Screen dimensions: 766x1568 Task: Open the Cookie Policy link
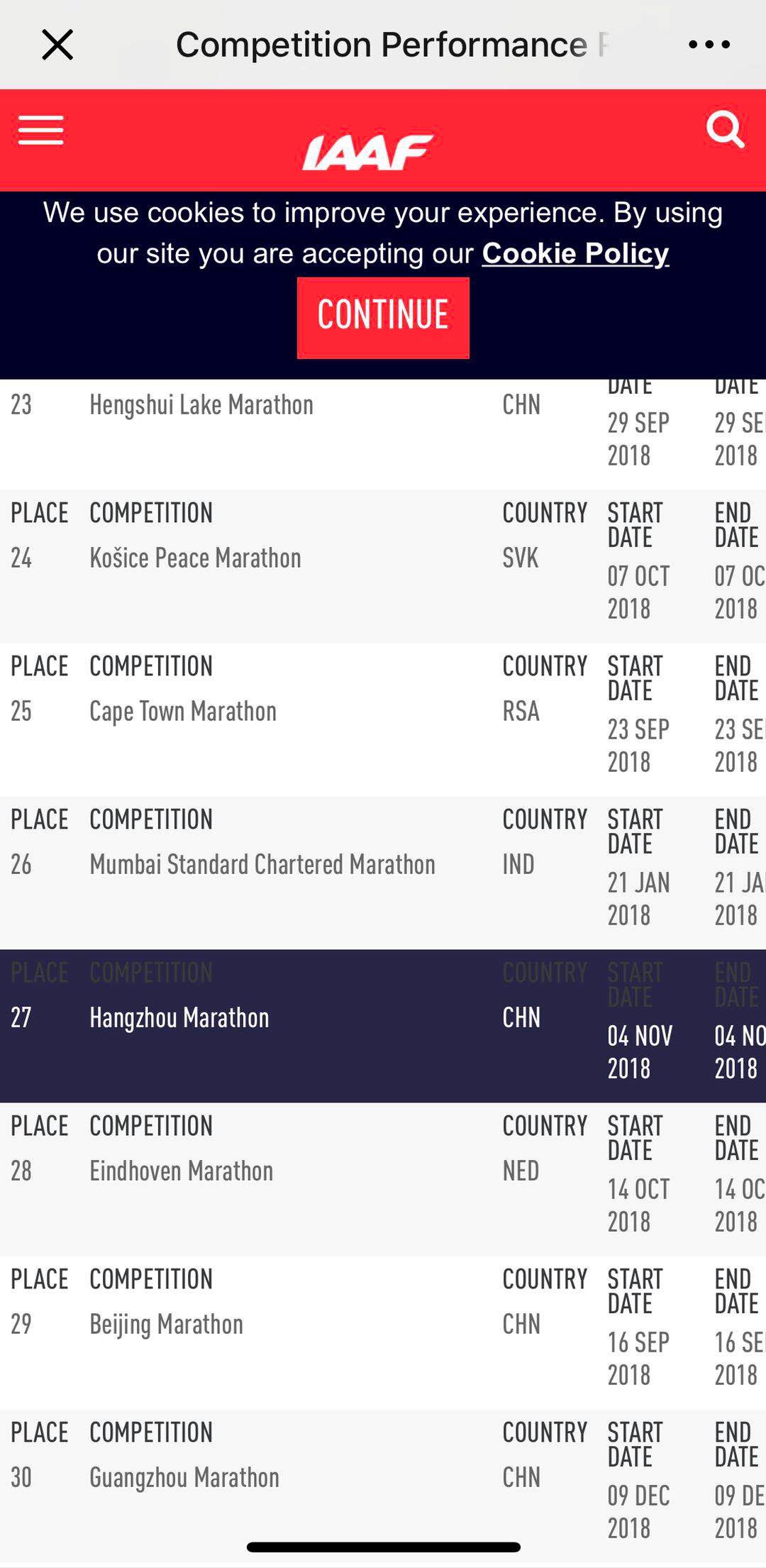coord(575,253)
